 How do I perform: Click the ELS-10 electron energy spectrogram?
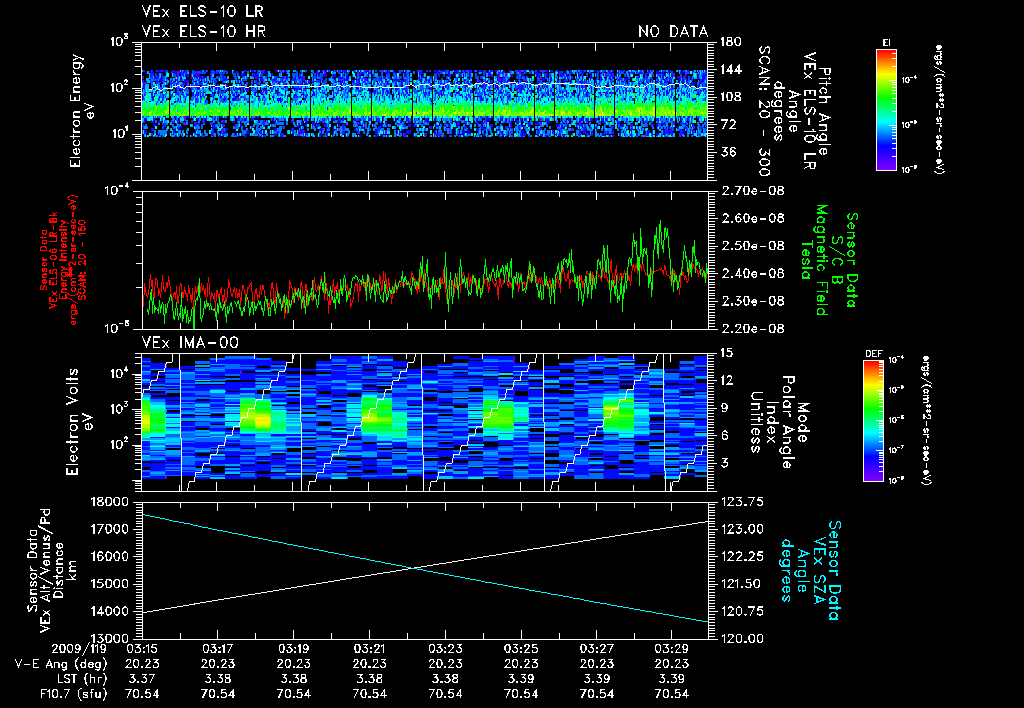424,103
